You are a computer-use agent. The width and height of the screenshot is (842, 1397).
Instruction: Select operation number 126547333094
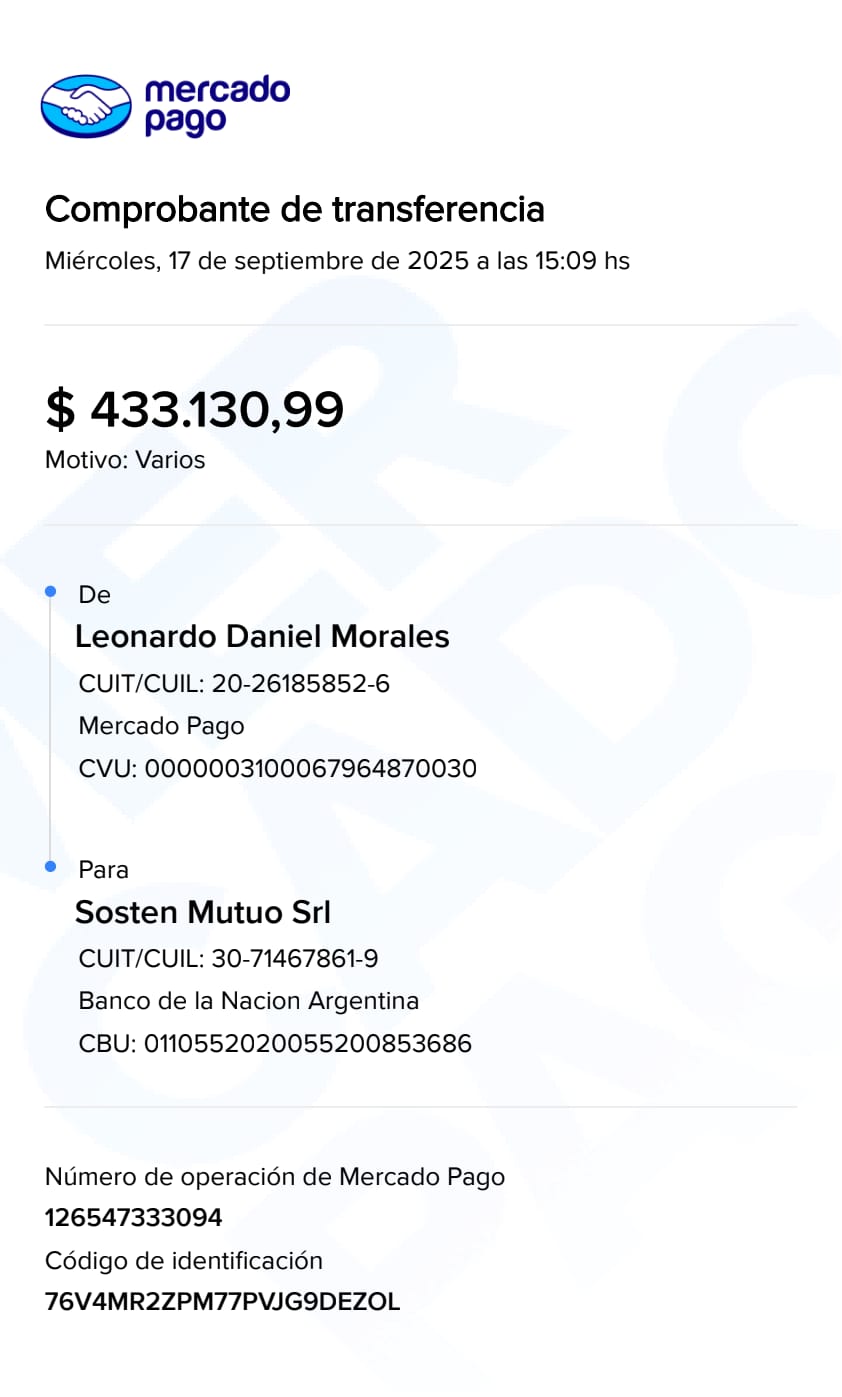point(134,1218)
